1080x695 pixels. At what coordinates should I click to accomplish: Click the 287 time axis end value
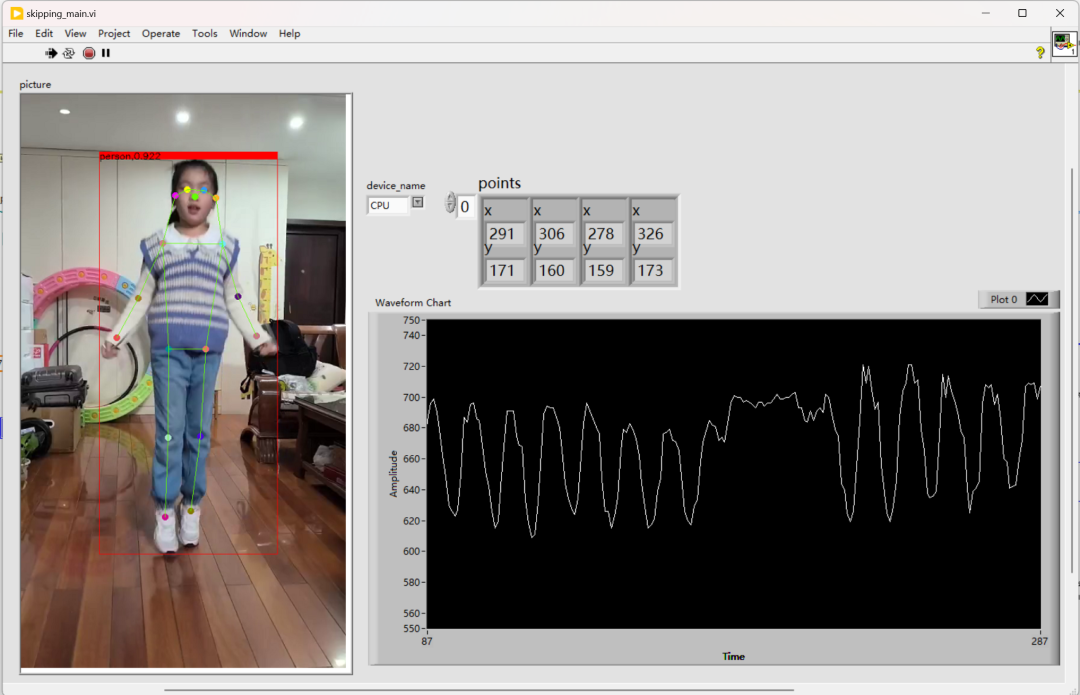pos(1039,641)
